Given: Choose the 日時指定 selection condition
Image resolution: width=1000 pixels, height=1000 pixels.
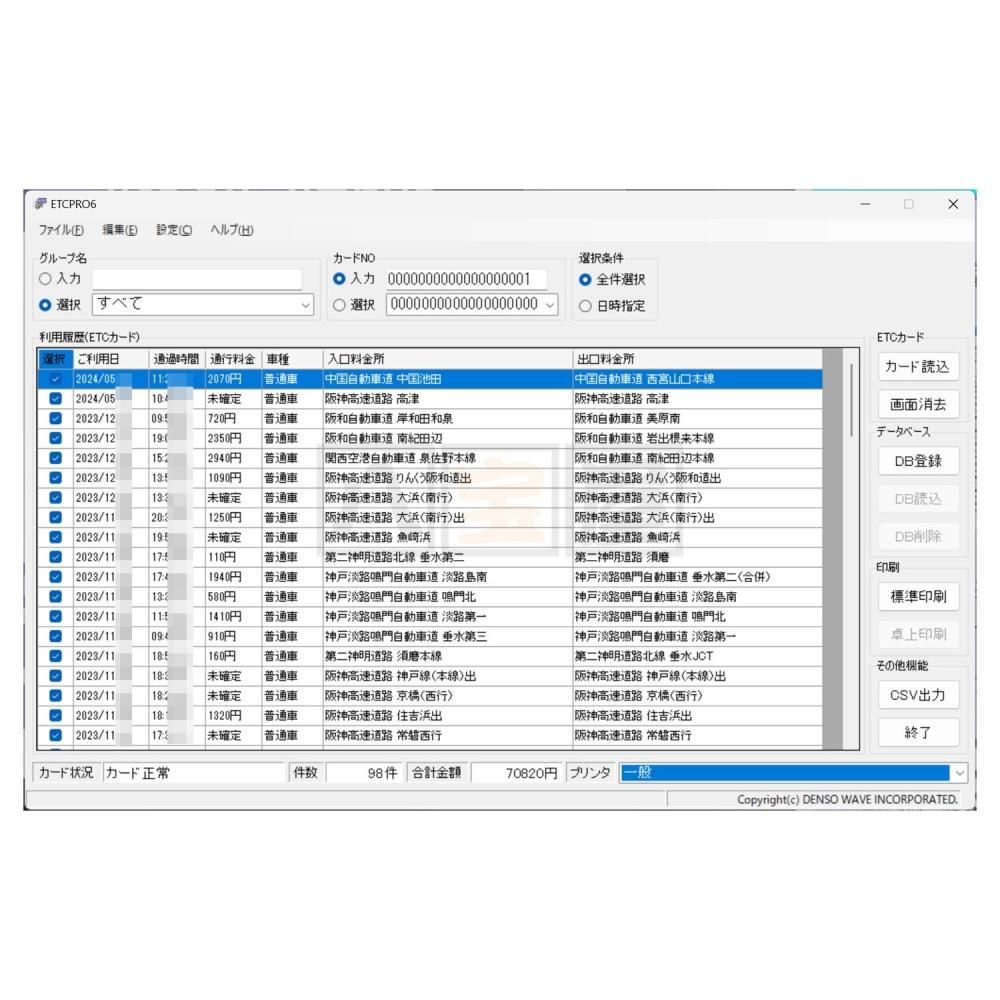Looking at the screenshot, I should tap(585, 306).
